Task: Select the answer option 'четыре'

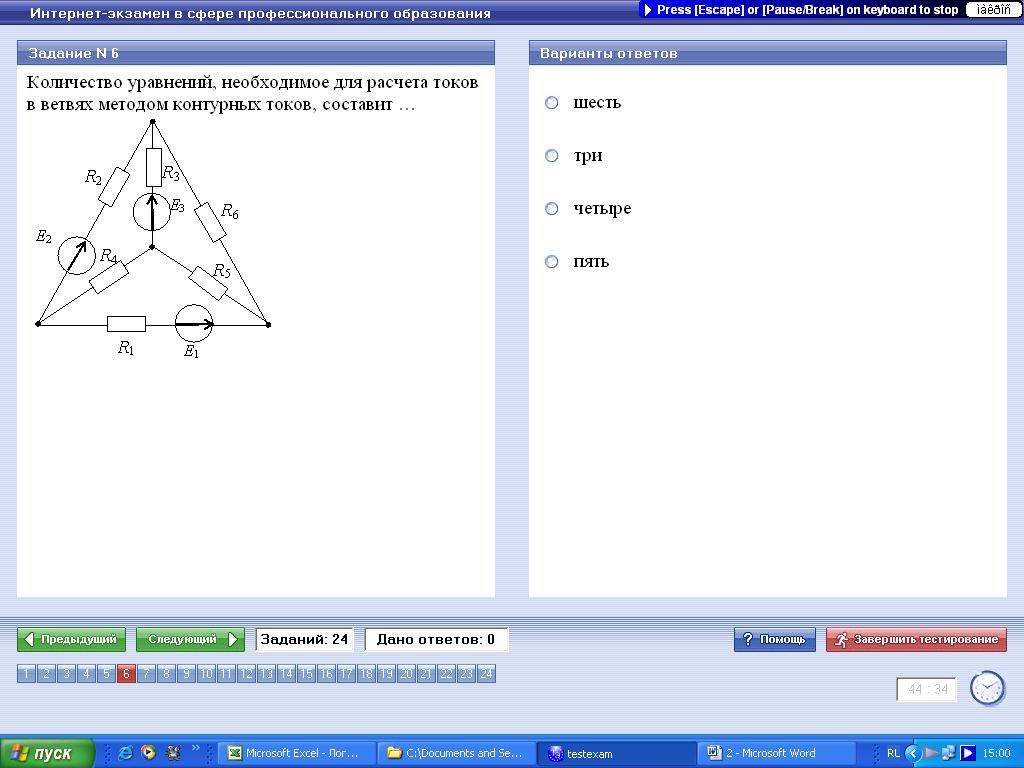Action: pos(552,208)
